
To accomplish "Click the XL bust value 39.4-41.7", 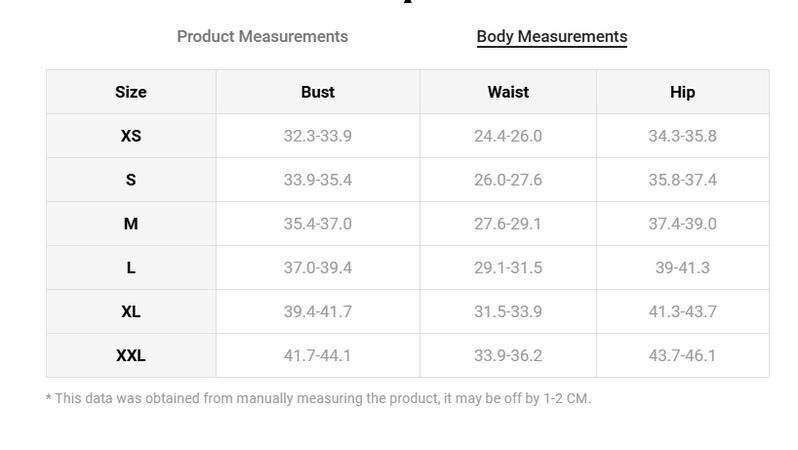I will point(318,312).
